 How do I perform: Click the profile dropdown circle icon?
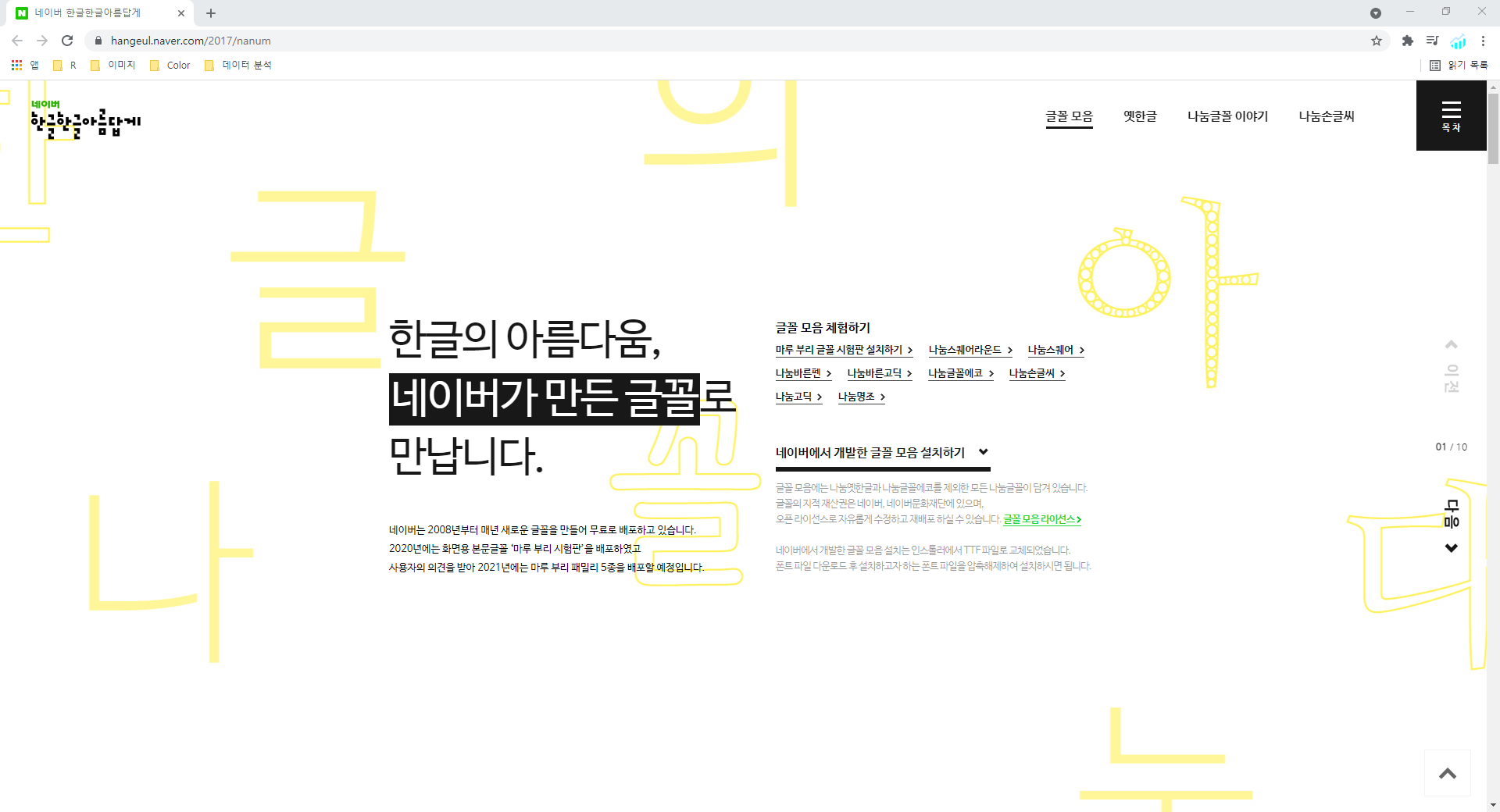point(1376,13)
